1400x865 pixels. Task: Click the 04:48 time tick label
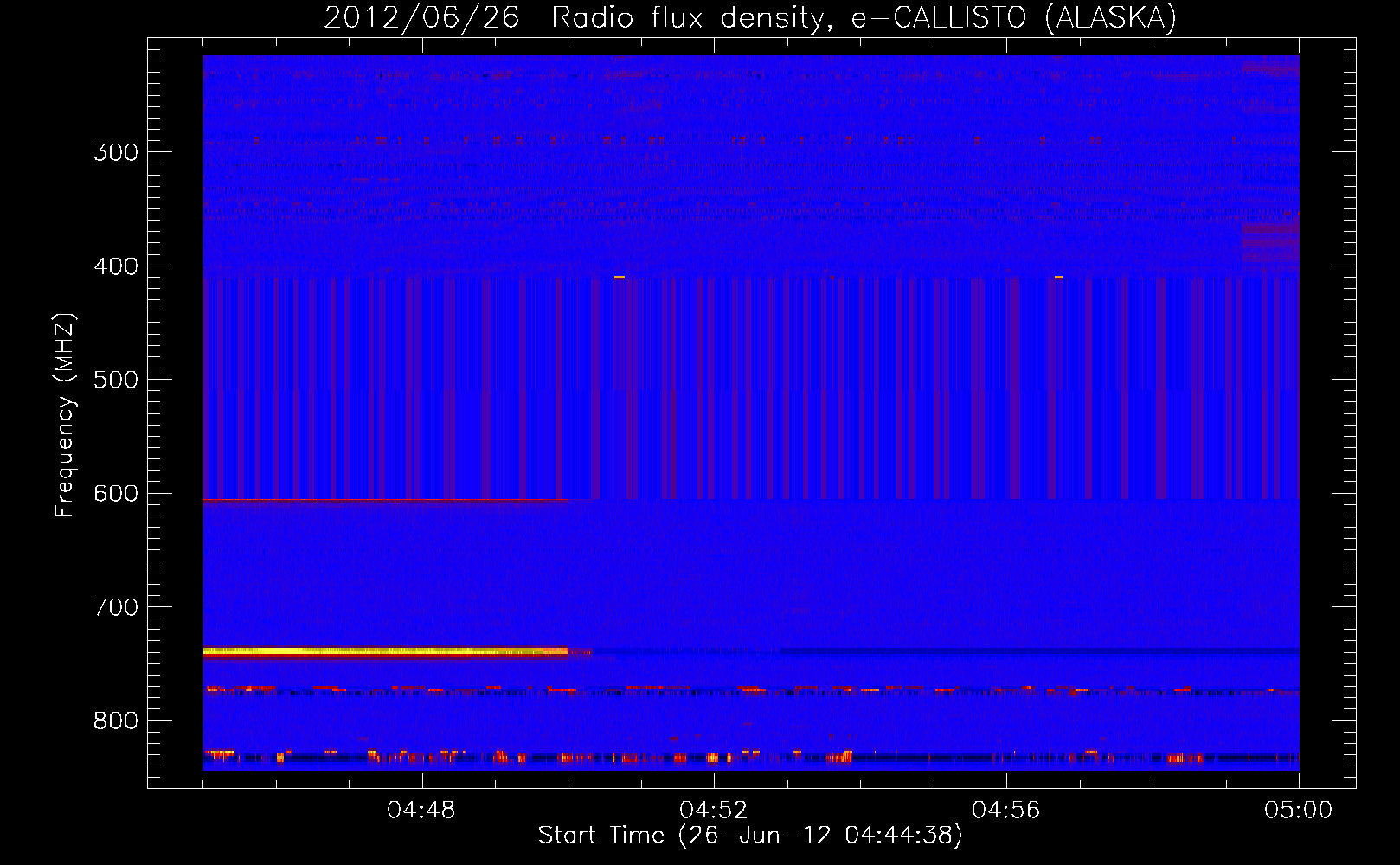[421, 811]
